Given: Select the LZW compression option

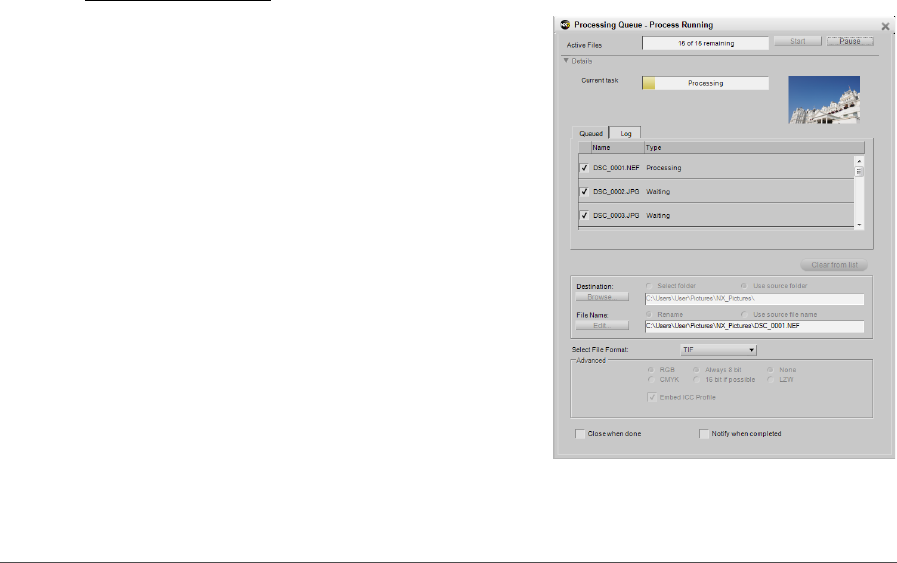Looking at the screenshot, I should coord(770,380).
